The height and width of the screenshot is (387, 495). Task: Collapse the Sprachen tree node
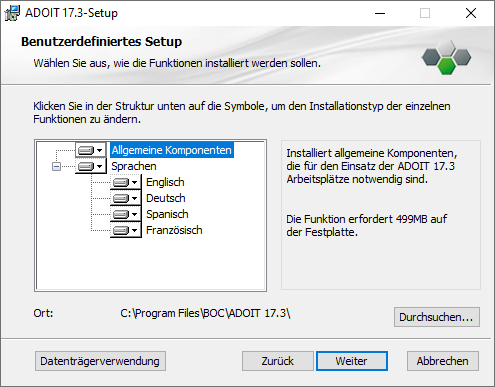pyautogui.click(x=57, y=166)
